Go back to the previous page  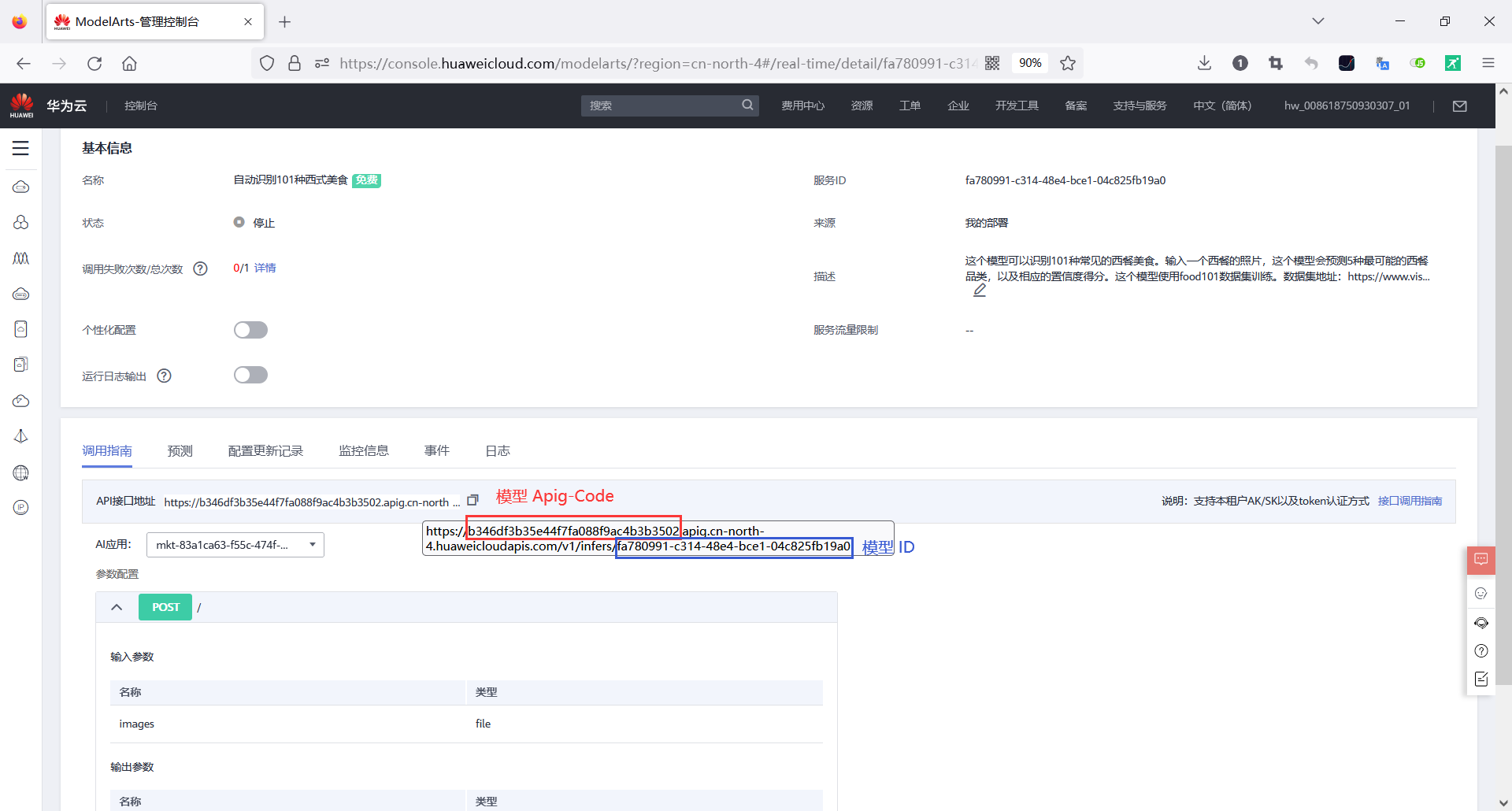(24, 64)
